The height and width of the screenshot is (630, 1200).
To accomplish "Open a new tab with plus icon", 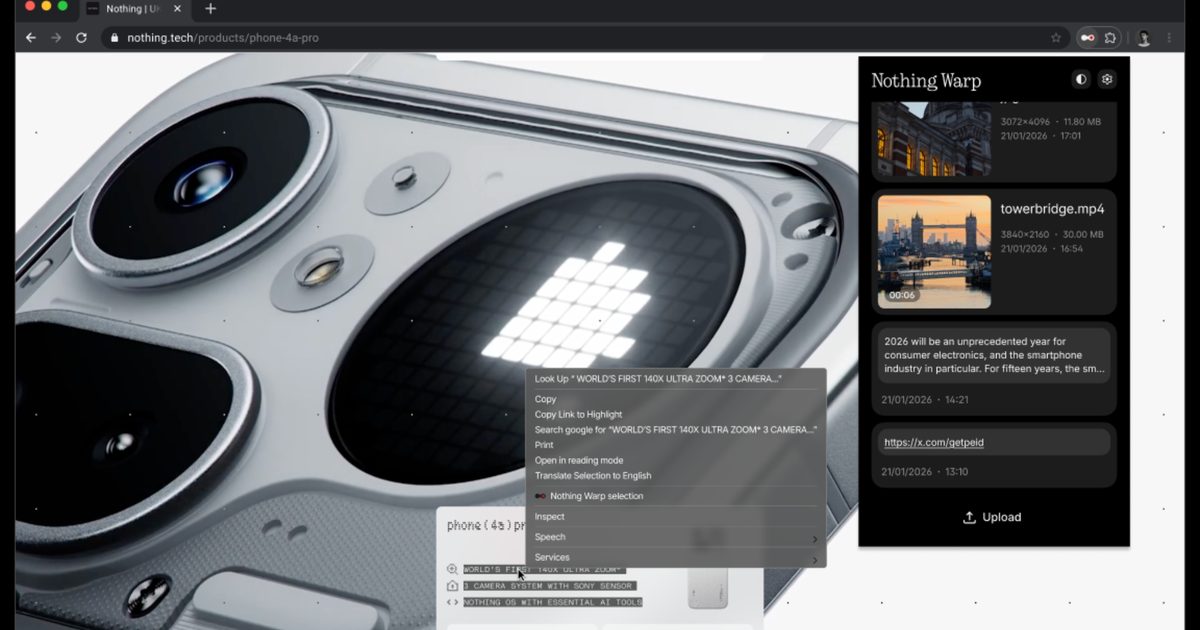I will [x=210, y=9].
